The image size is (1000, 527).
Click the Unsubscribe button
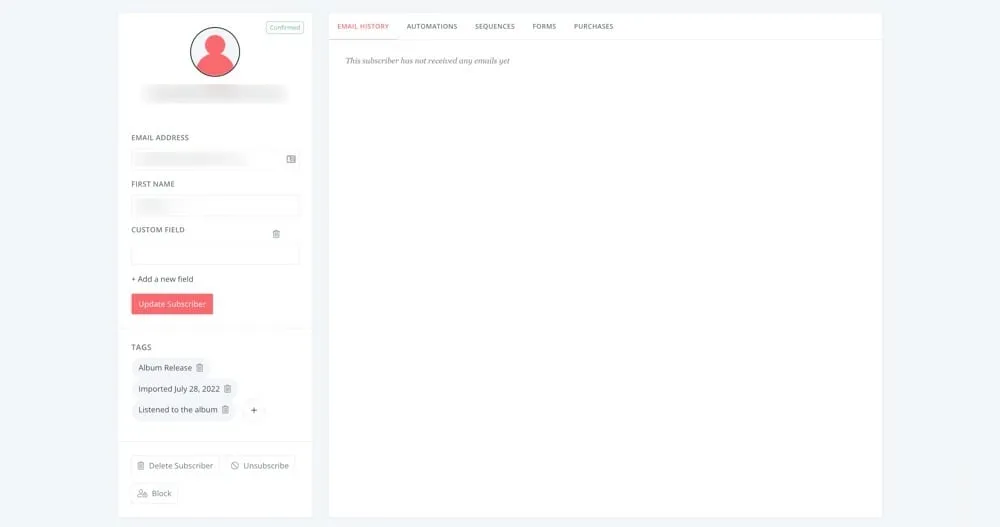click(260, 466)
